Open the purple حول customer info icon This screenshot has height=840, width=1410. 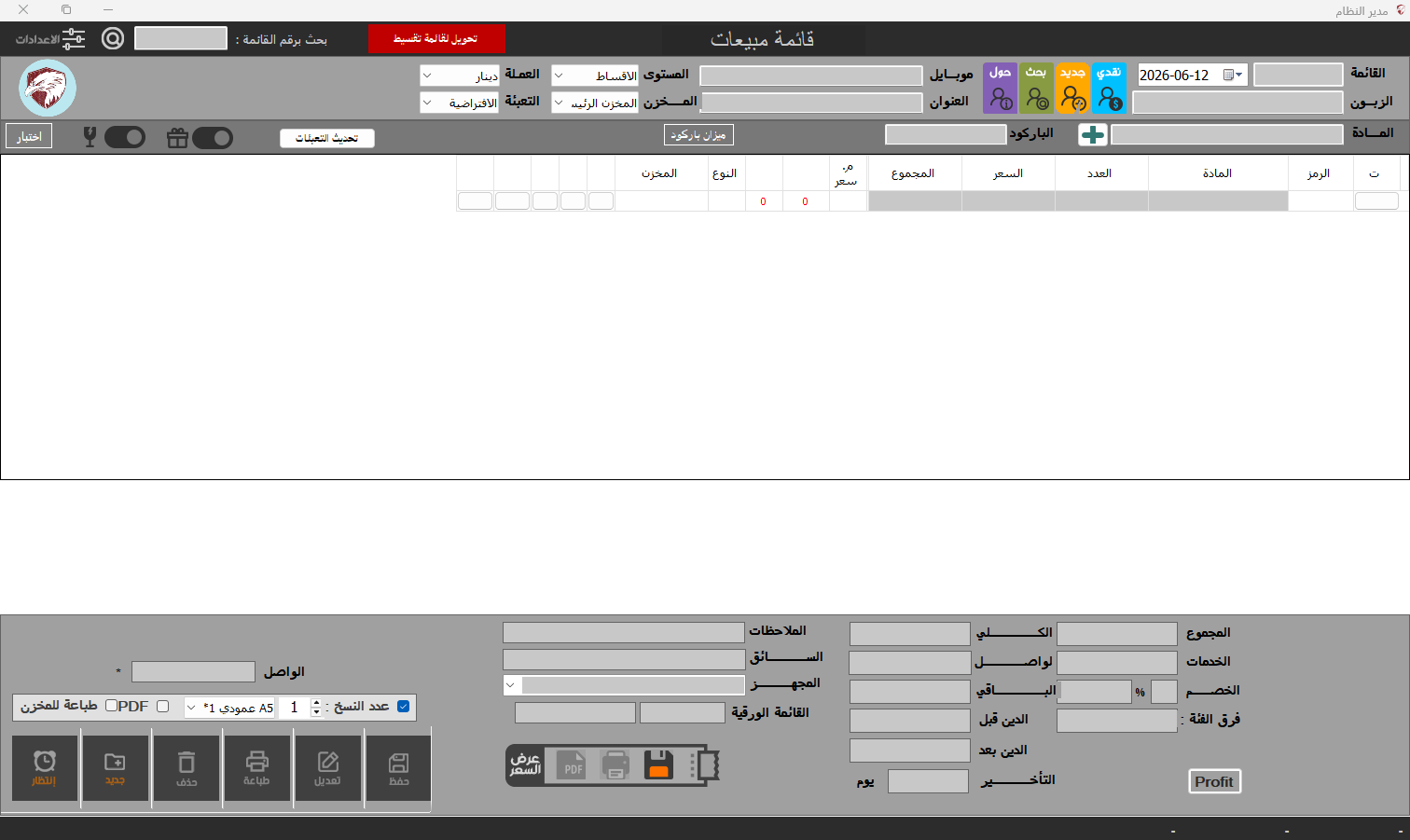pyautogui.click(x=1000, y=89)
